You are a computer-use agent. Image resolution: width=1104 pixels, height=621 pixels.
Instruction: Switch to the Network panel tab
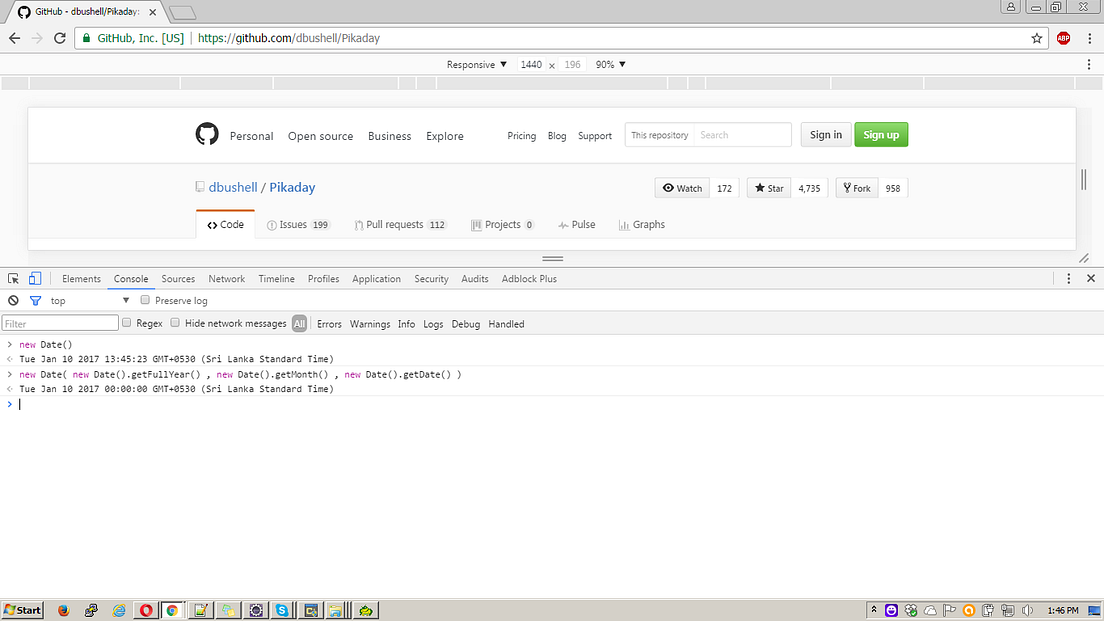(x=226, y=278)
